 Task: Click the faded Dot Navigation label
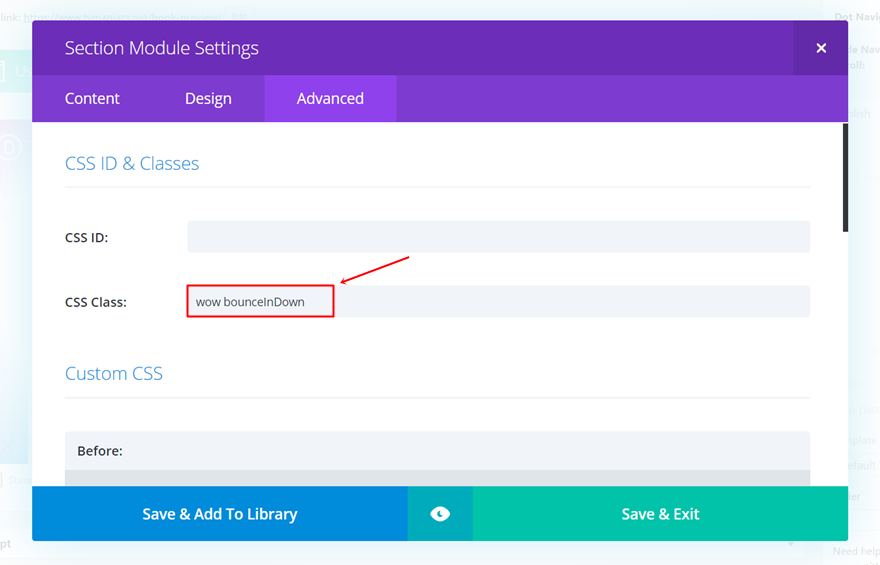coord(856,17)
